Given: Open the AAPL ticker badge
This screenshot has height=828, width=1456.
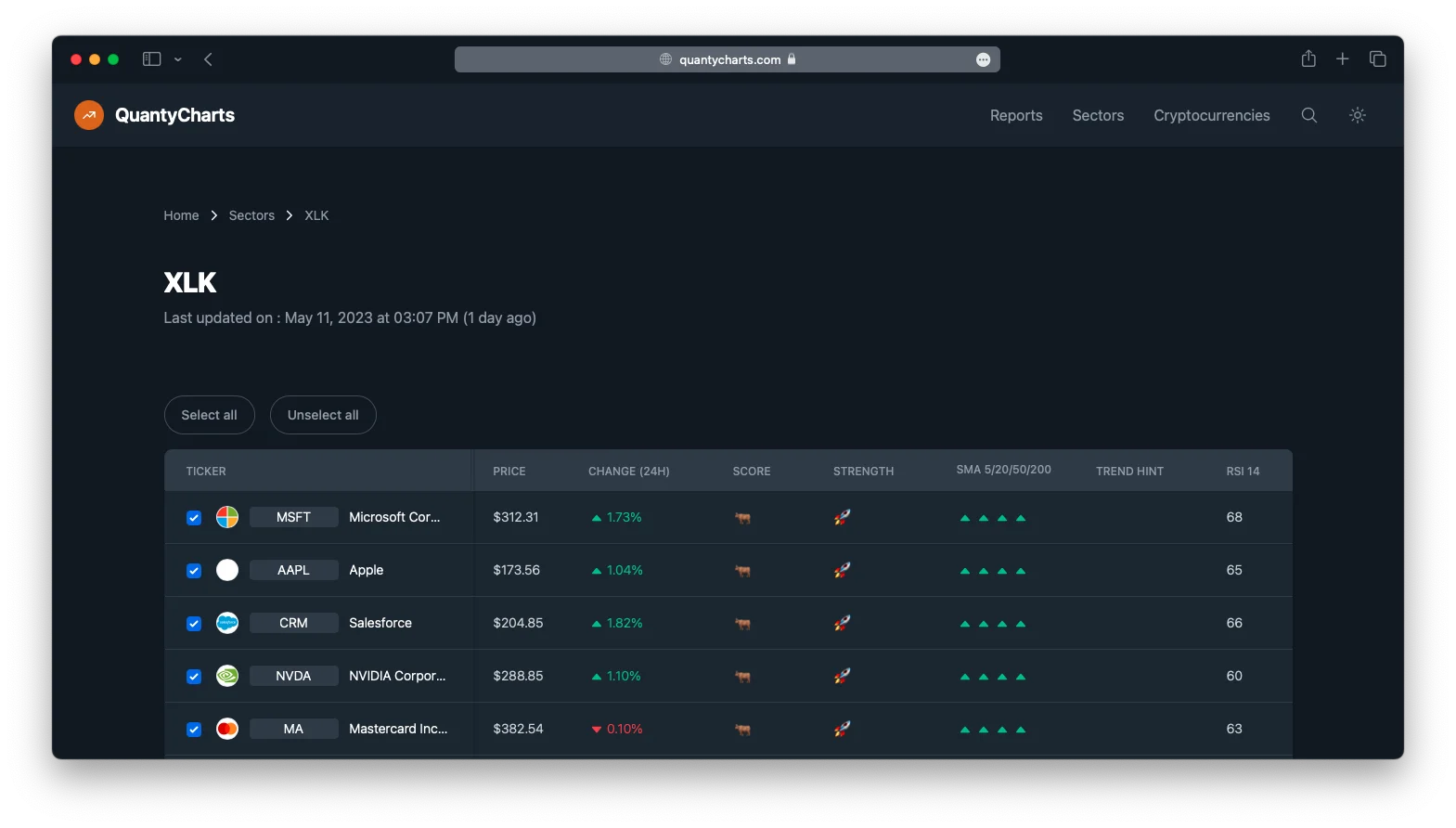Looking at the screenshot, I should pos(293,570).
